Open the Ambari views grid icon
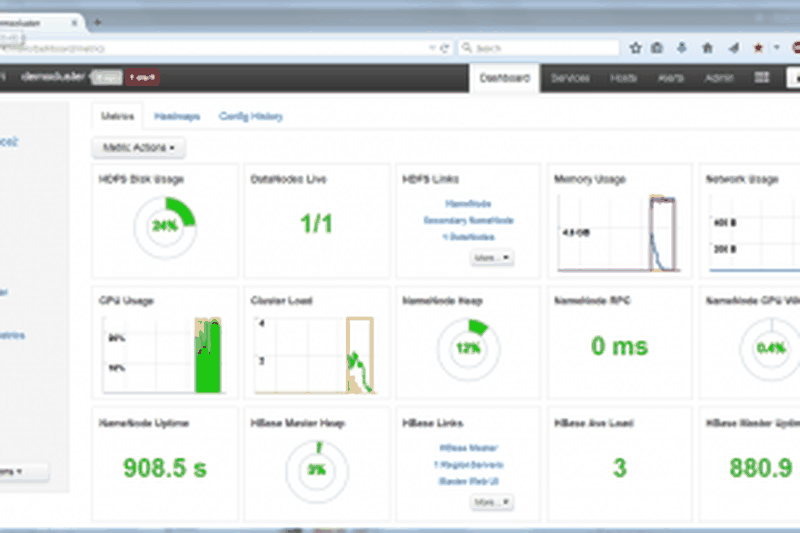Viewport: 800px width, 533px height. pos(762,78)
